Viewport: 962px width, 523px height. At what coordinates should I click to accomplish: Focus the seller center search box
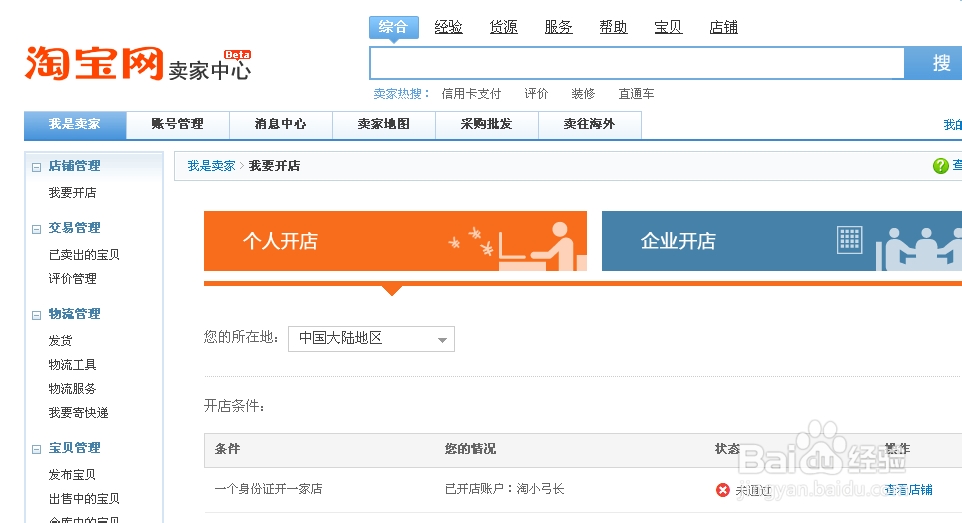[x=637, y=63]
